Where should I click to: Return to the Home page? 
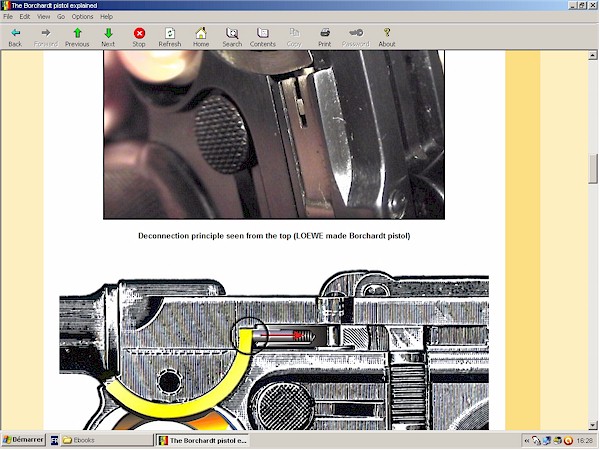click(x=201, y=38)
